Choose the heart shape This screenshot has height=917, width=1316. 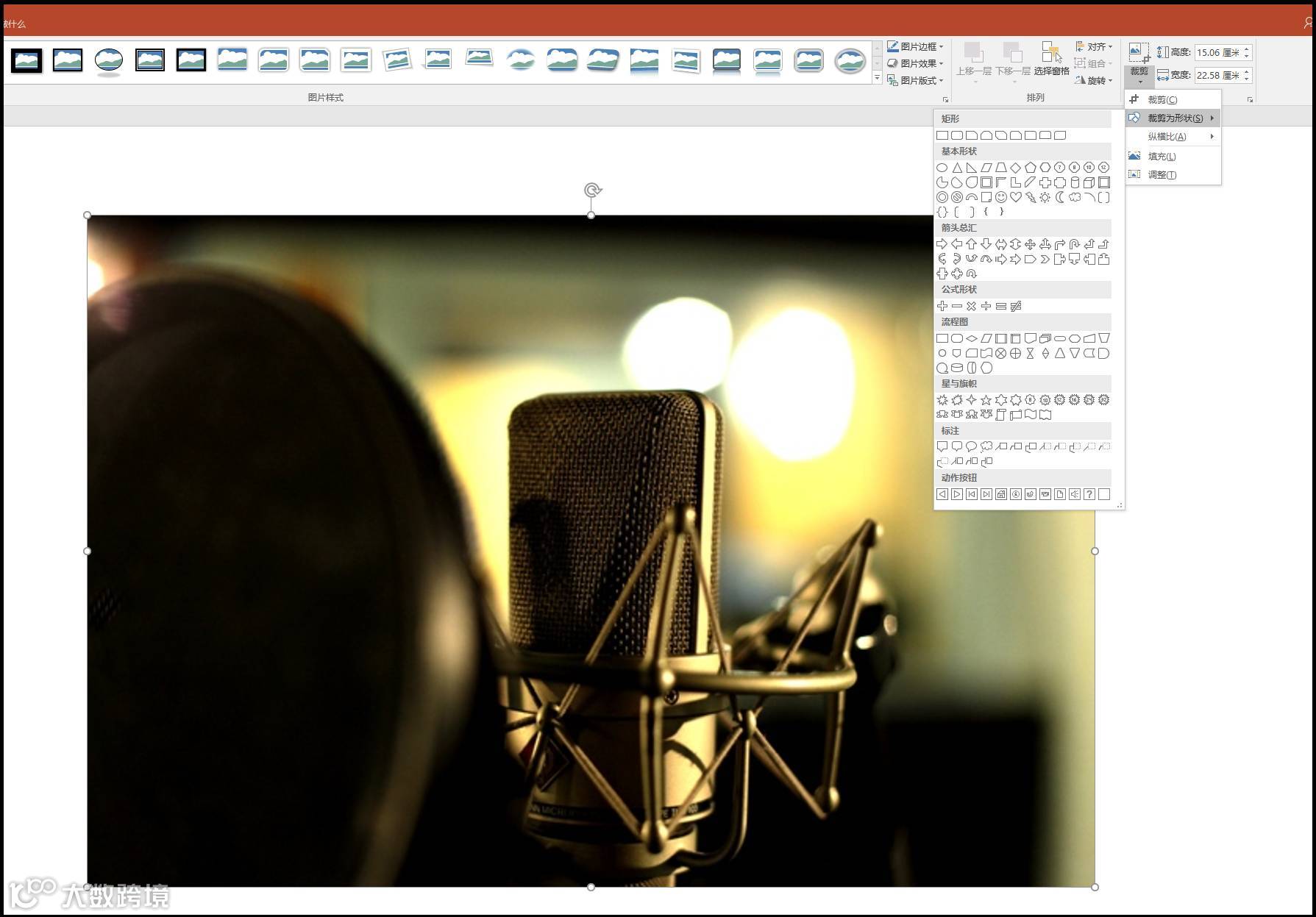(x=1016, y=197)
